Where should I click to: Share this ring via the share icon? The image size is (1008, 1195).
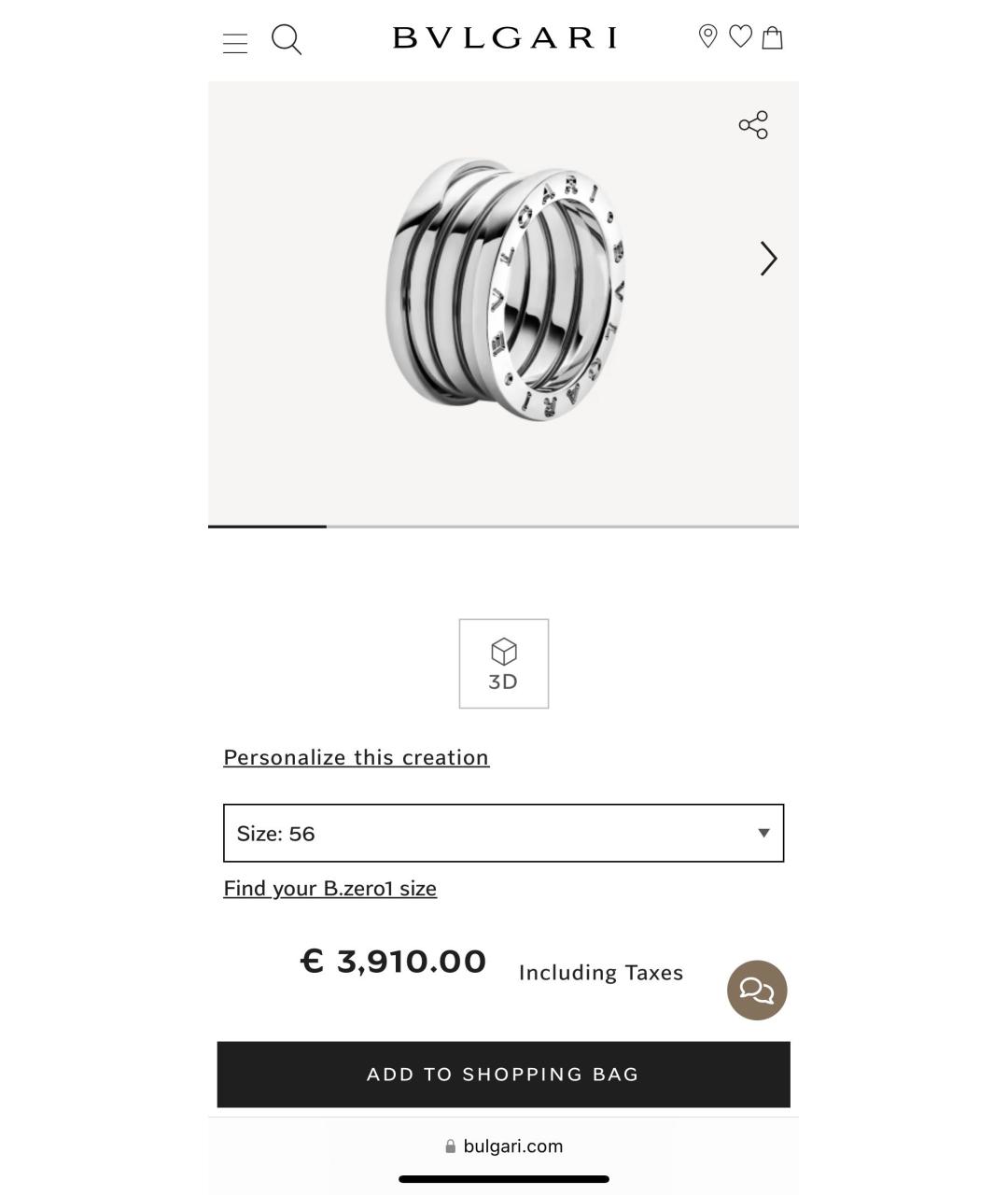click(x=752, y=124)
